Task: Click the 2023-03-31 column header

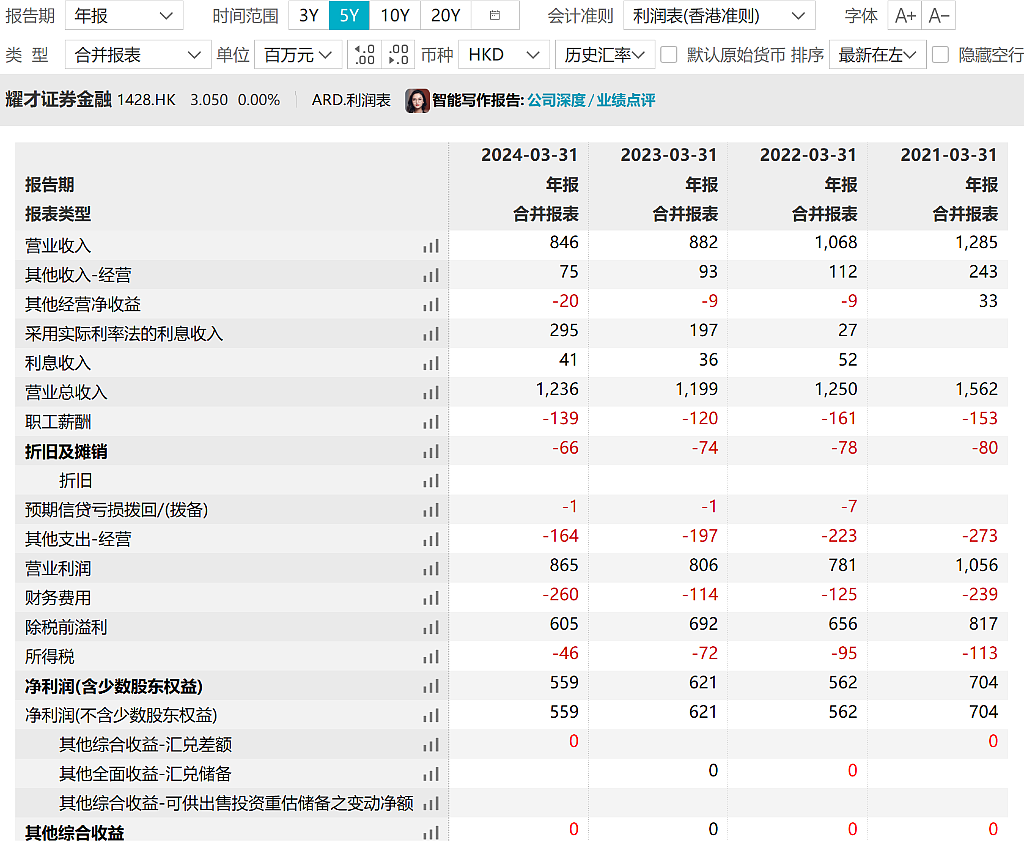Action: point(669,155)
